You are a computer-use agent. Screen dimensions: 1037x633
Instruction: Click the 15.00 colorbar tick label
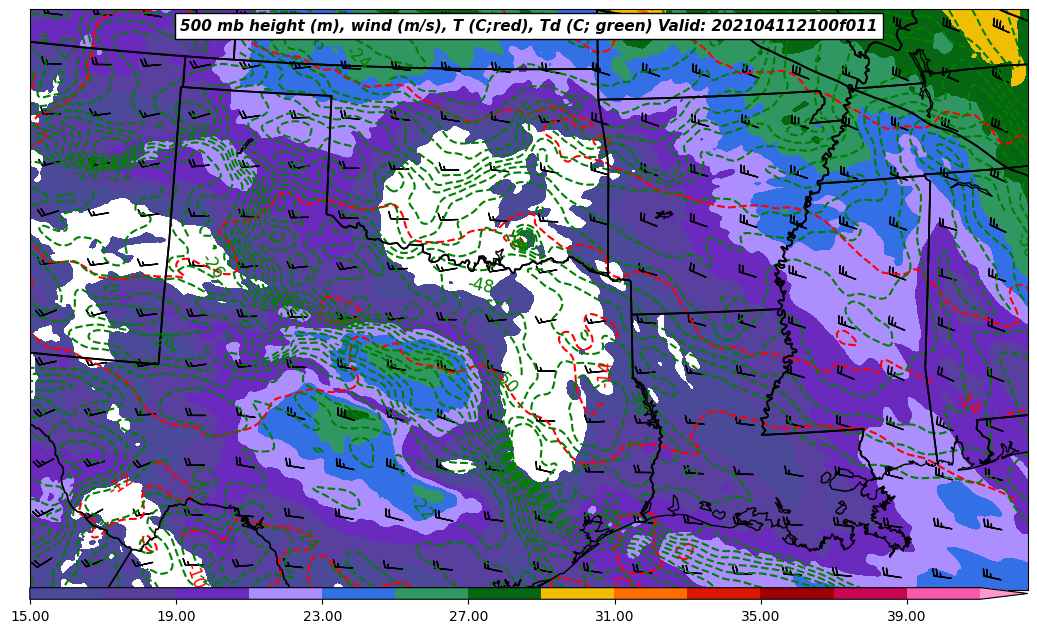[x=30, y=616]
